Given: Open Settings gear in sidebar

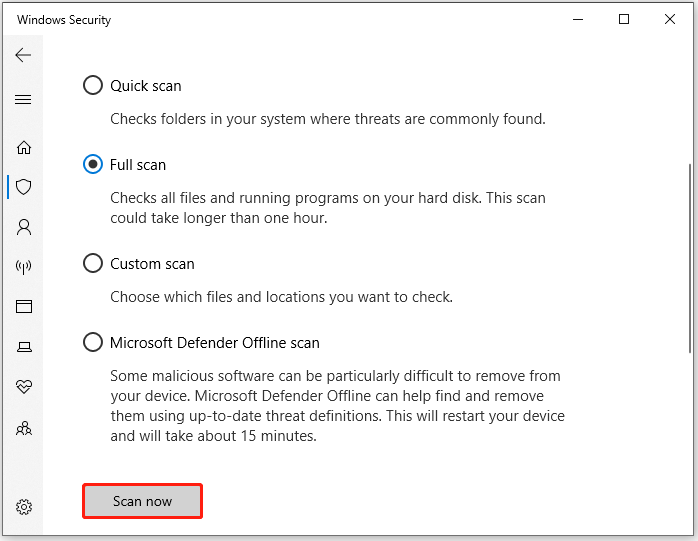Looking at the screenshot, I should click(x=24, y=507).
